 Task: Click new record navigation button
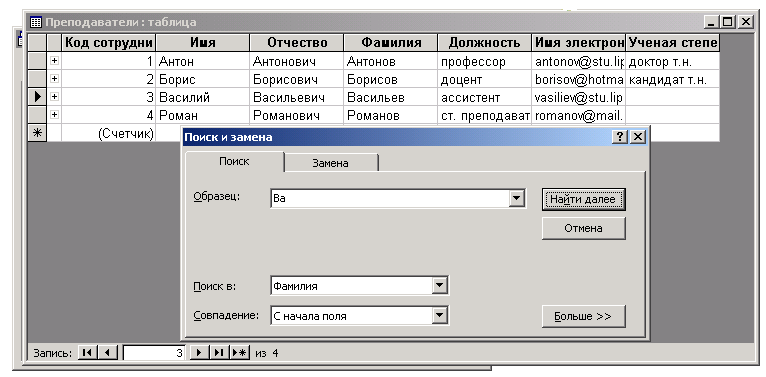click(240, 353)
